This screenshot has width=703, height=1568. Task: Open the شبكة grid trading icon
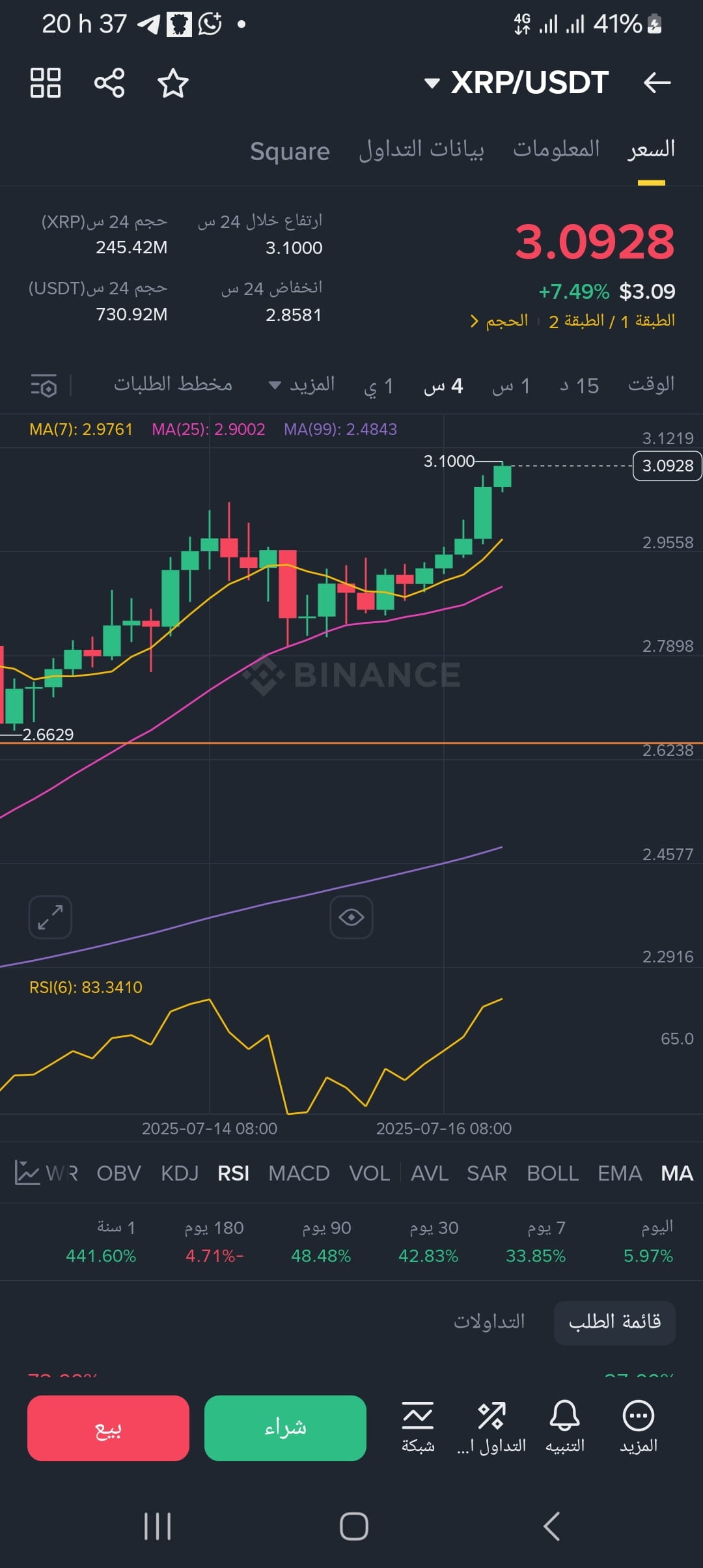pos(418,1427)
